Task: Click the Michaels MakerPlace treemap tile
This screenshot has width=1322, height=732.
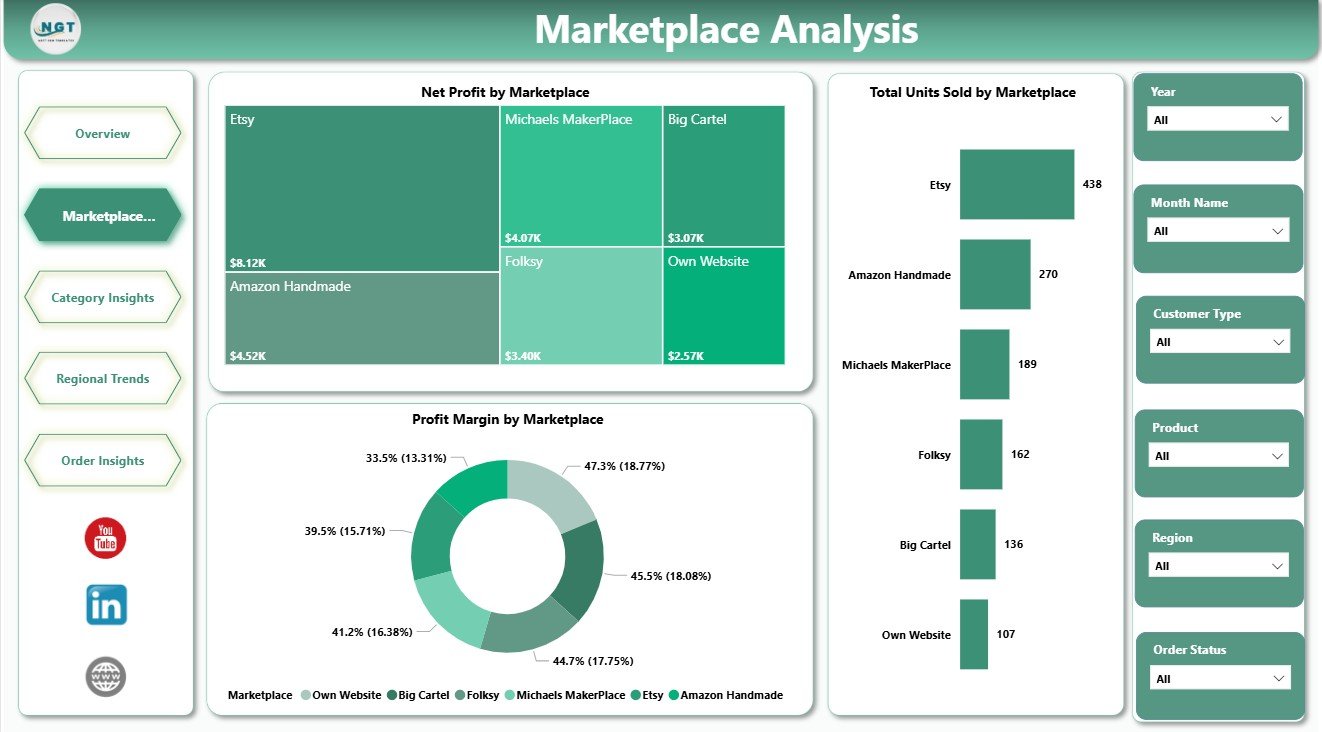Action: [x=581, y=176]
